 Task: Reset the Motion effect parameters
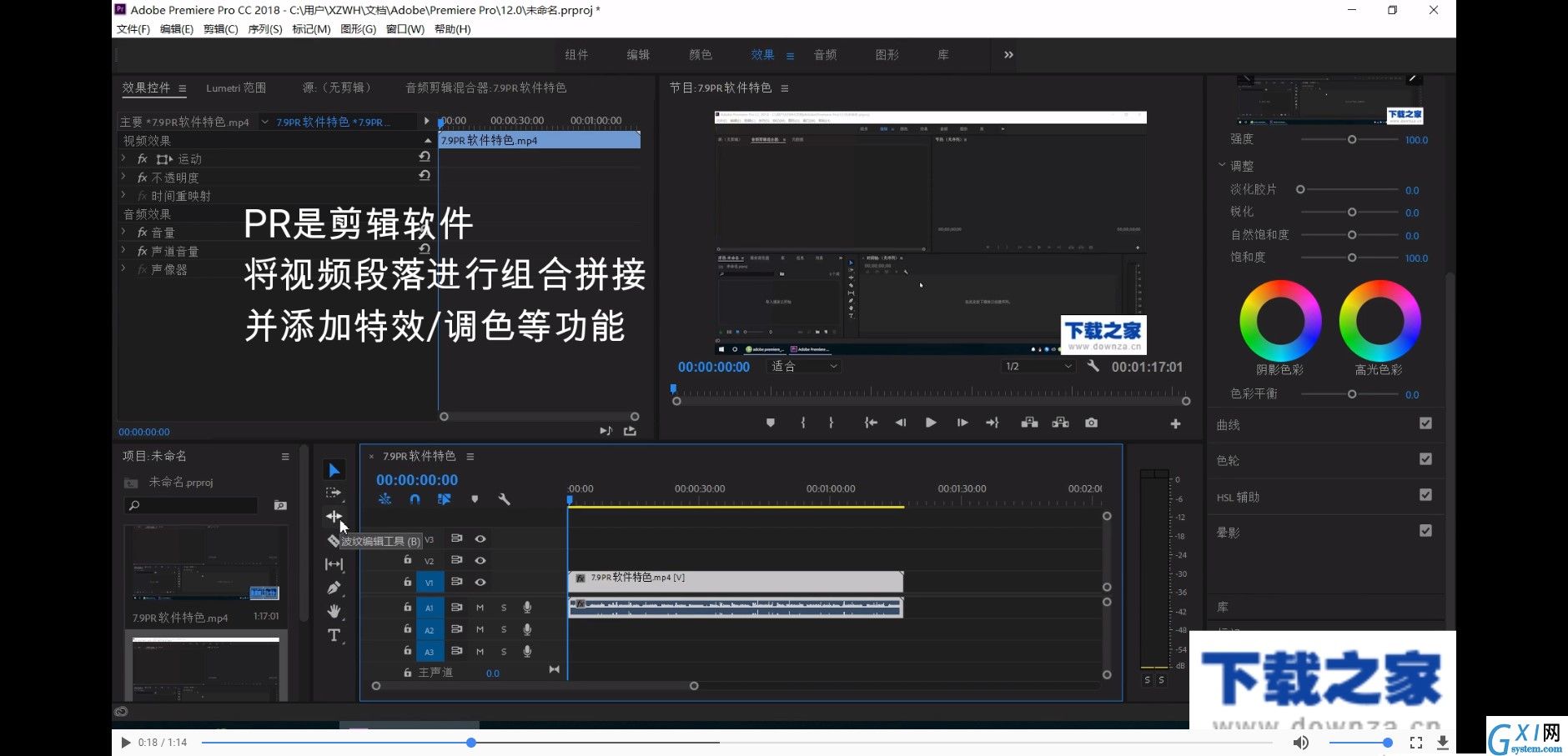tap(425, 157)
